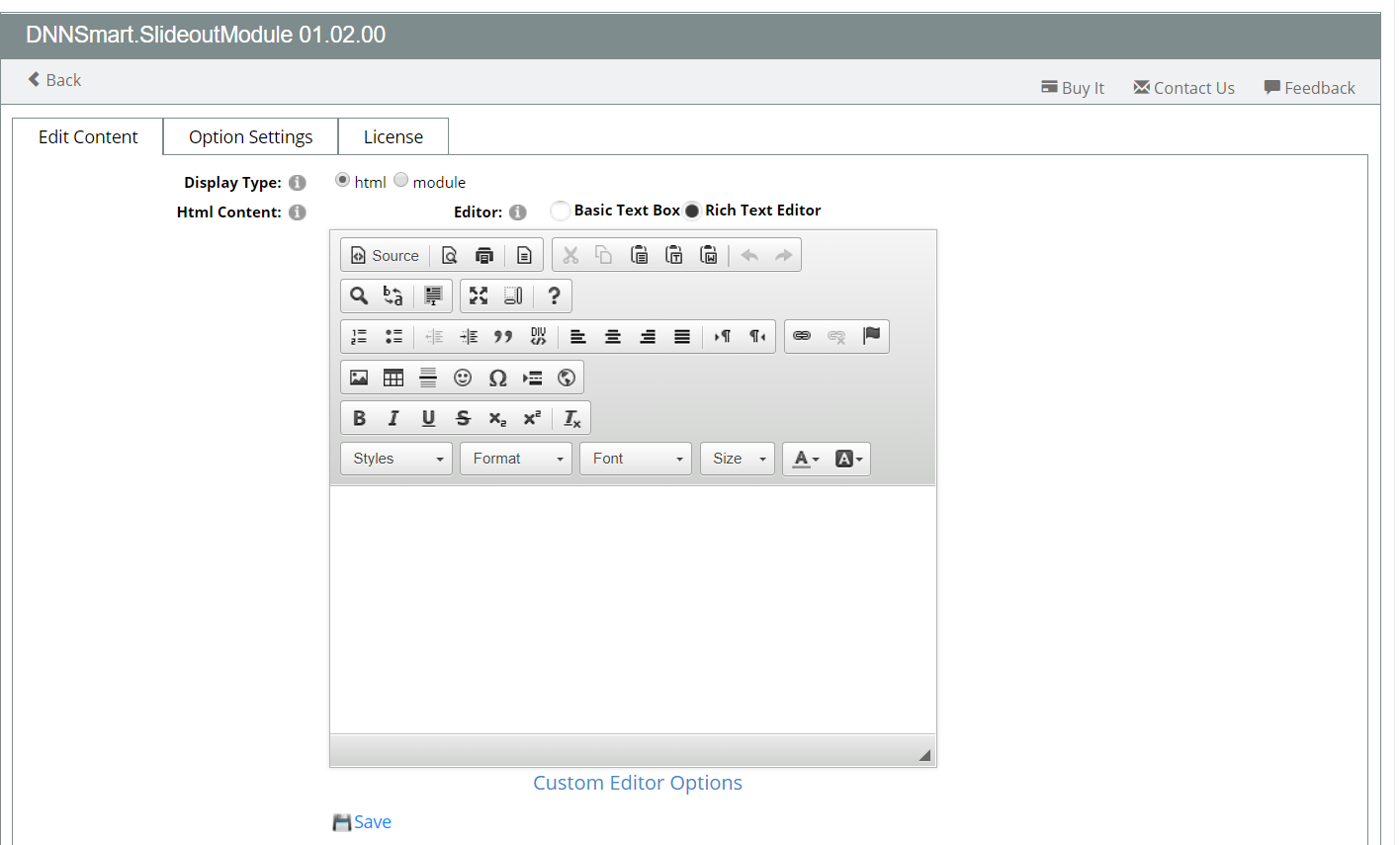Open the Preview document icon
Image resolution: width=1400 pixels, height=845 pixels.
449,255
